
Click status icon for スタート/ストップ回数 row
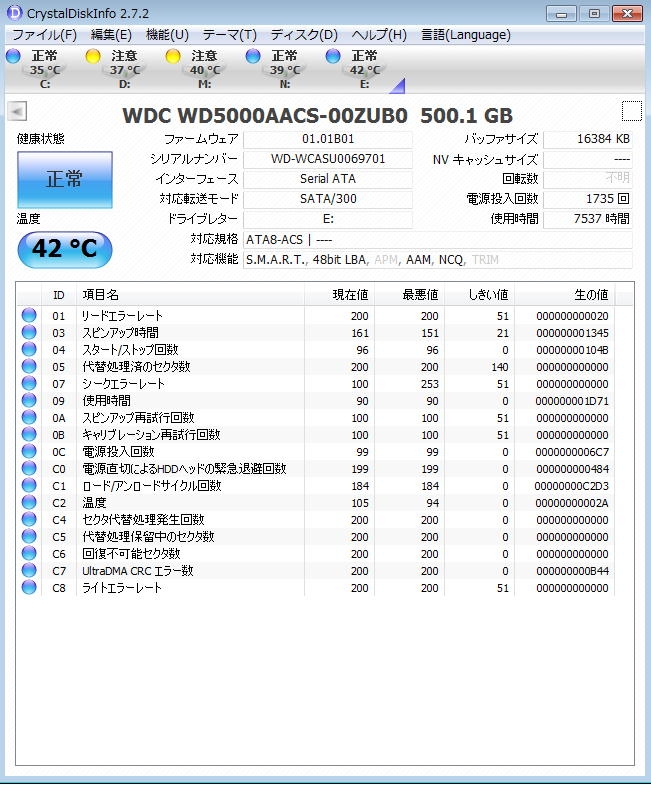point(29,349)
